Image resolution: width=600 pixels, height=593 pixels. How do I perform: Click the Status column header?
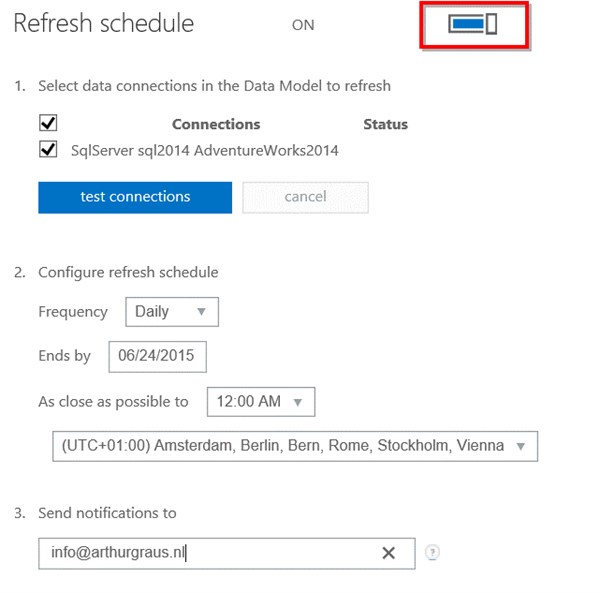click(x=385, y=125)
